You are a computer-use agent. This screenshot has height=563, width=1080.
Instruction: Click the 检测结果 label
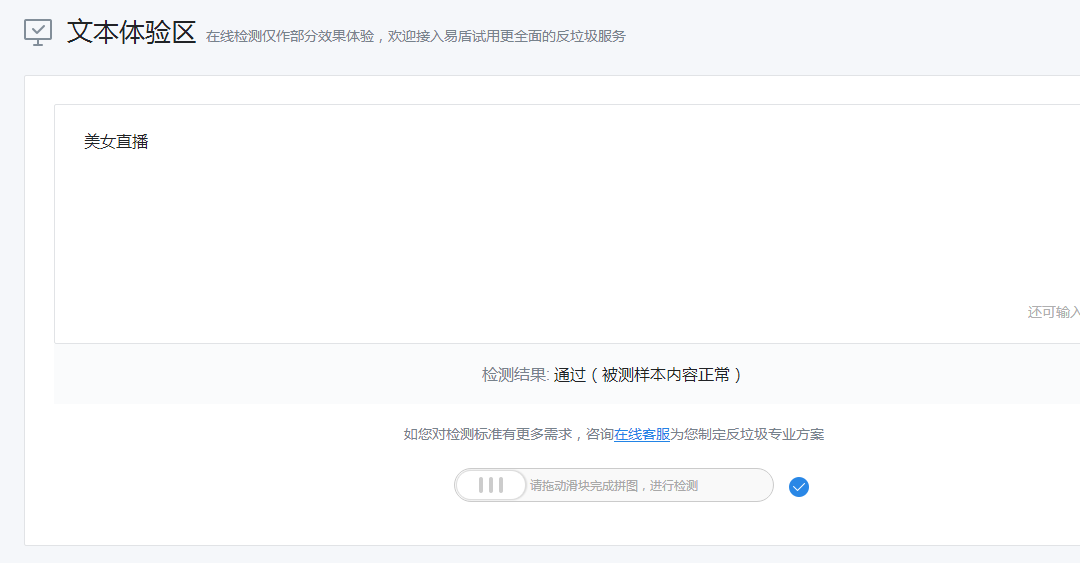point(514,375)
